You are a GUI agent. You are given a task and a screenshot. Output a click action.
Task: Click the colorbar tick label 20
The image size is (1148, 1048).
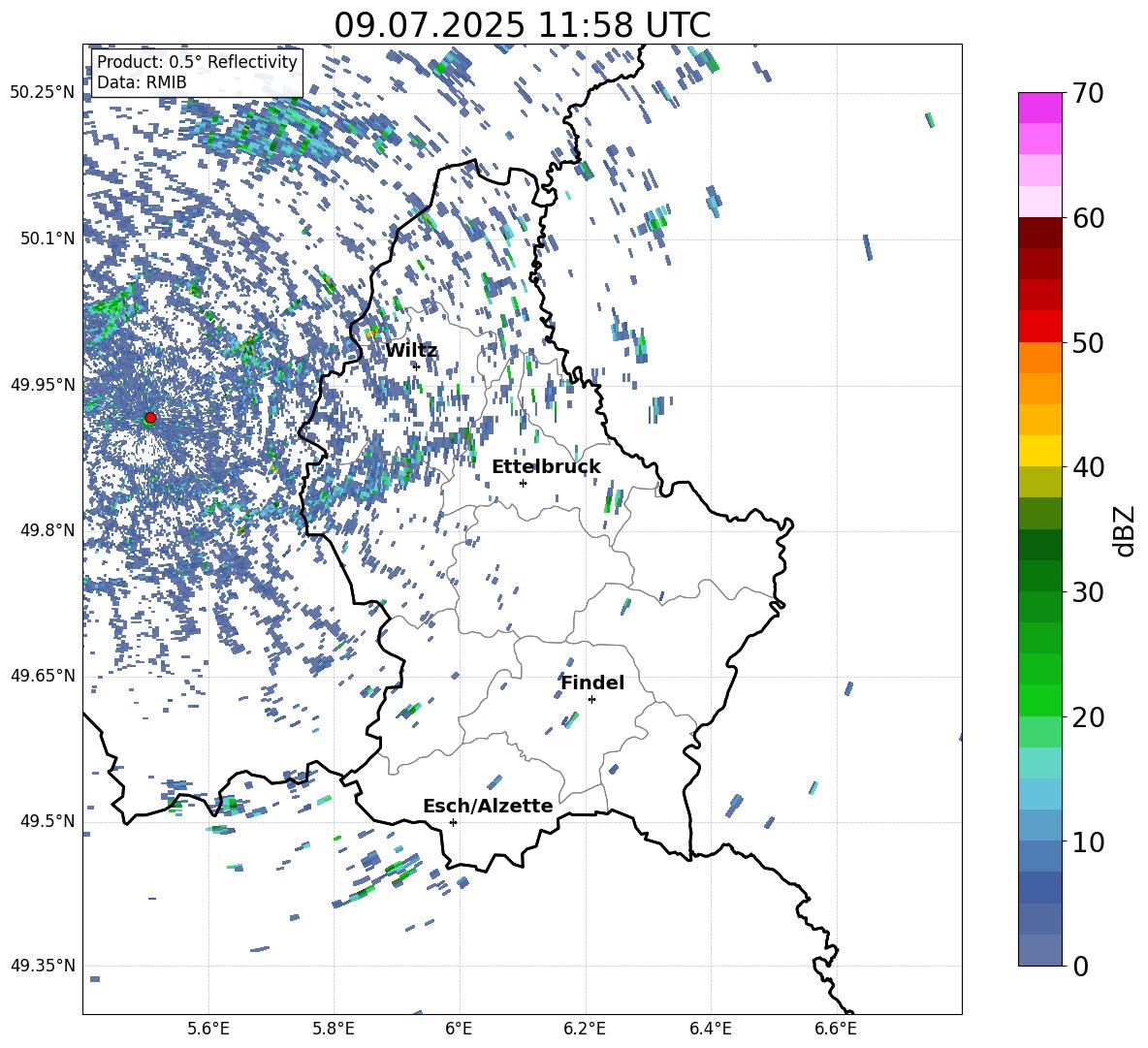click(1088, 717)
